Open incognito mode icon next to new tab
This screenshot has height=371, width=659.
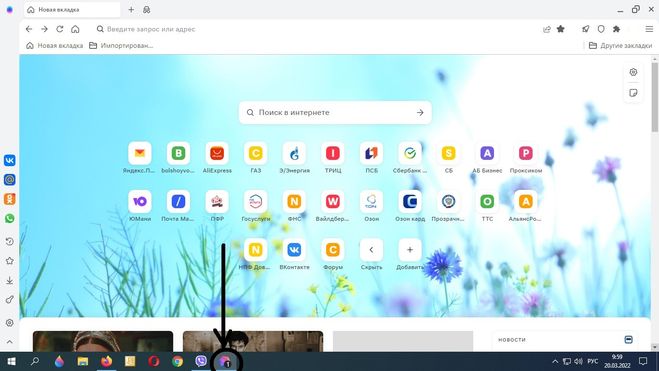point(147,10)
